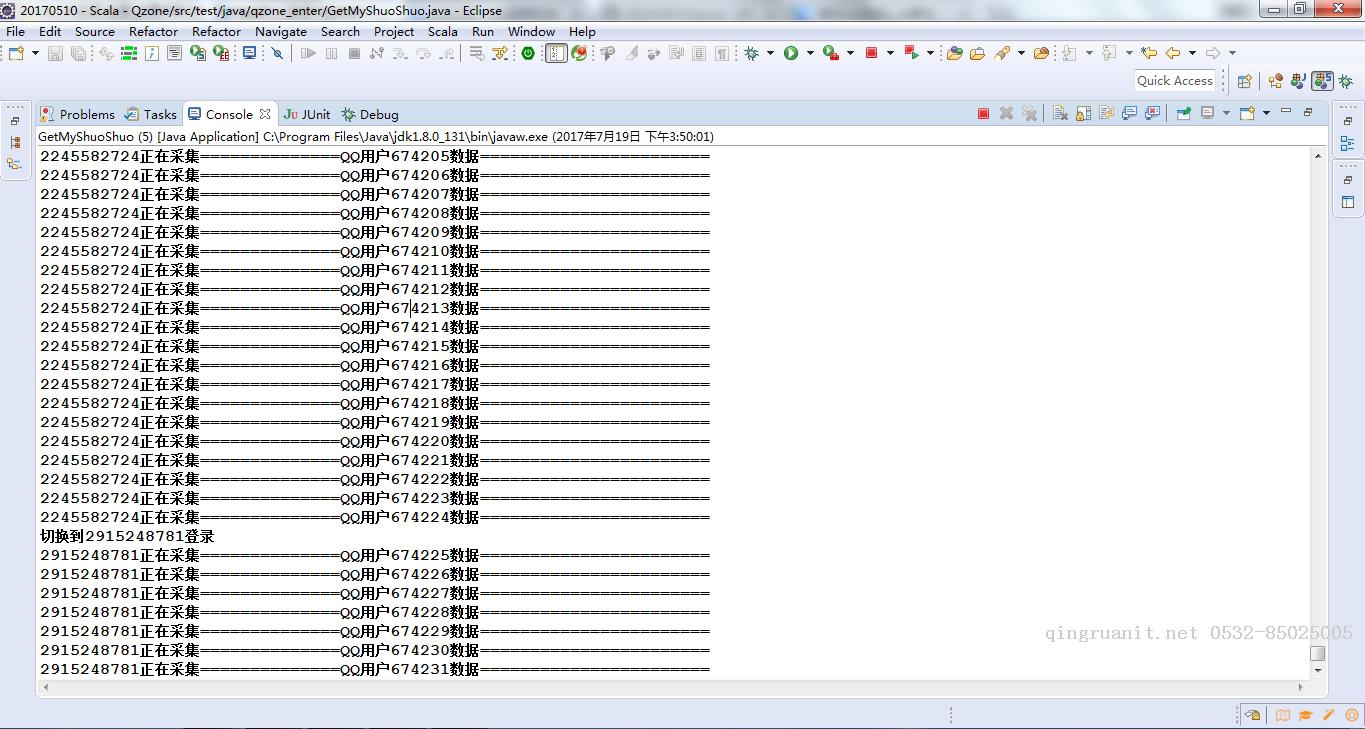Image resolution: width=1365 pixels, height=729 pixels.
Task: Terminate the running console process
Action: pos(983,113)
